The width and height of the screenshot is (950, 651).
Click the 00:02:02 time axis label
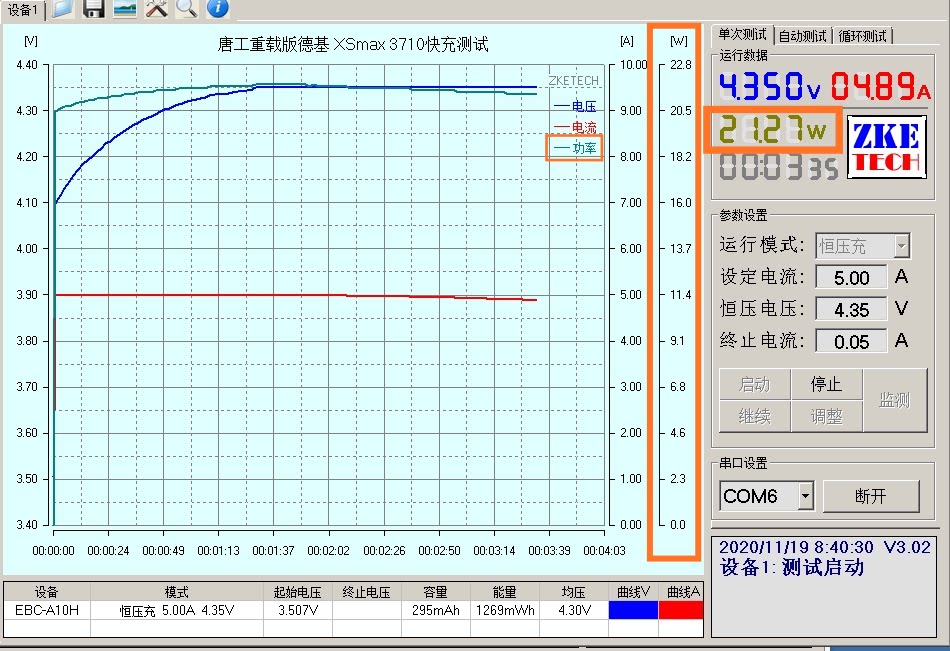tap(329, 550)
